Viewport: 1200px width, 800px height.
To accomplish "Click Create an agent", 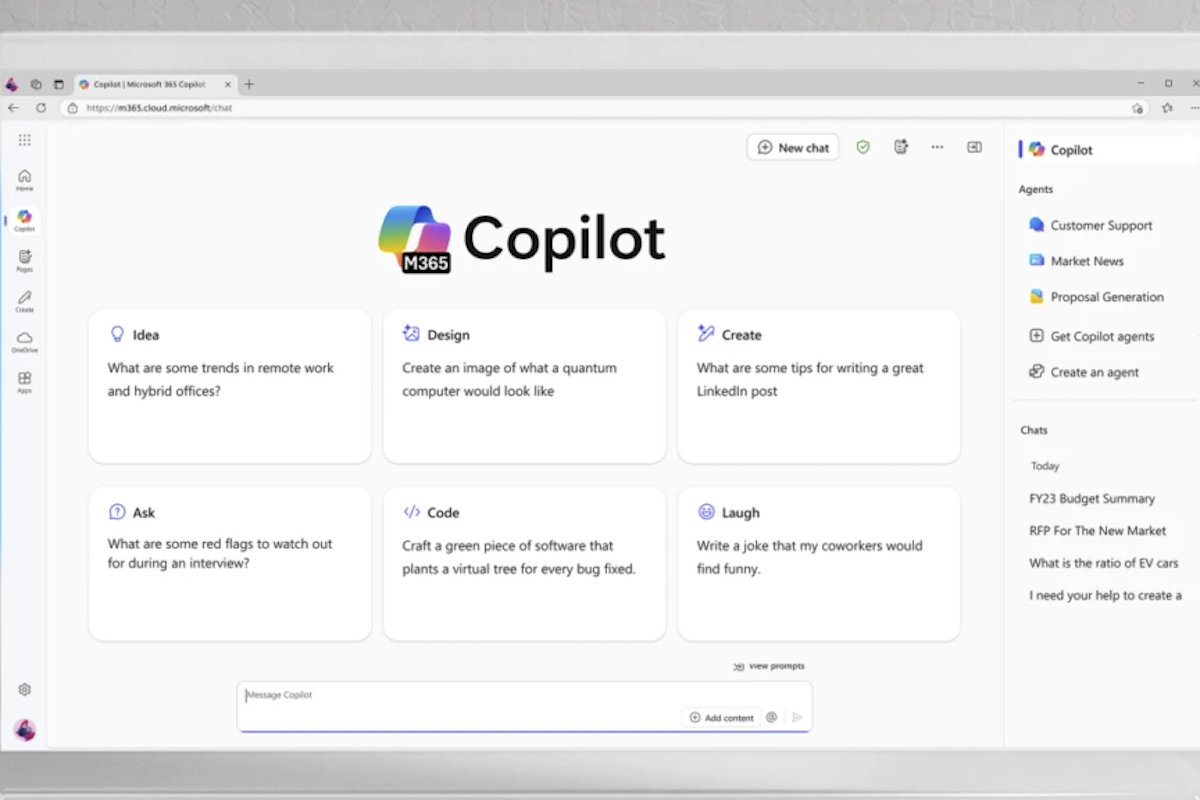I will (1084, 372).
